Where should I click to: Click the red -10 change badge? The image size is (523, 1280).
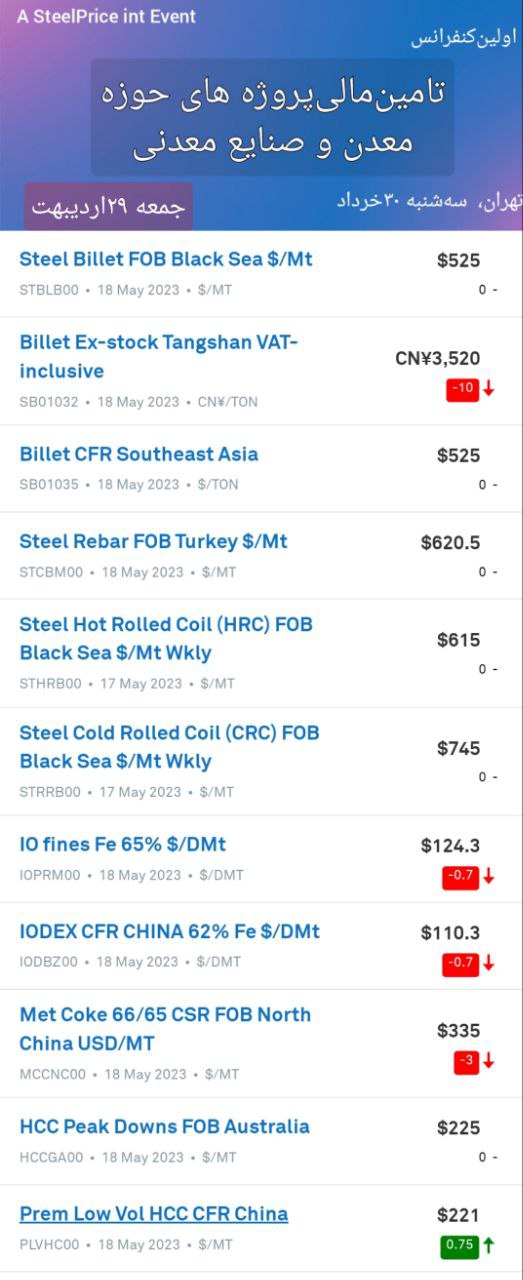click(463, 388)
